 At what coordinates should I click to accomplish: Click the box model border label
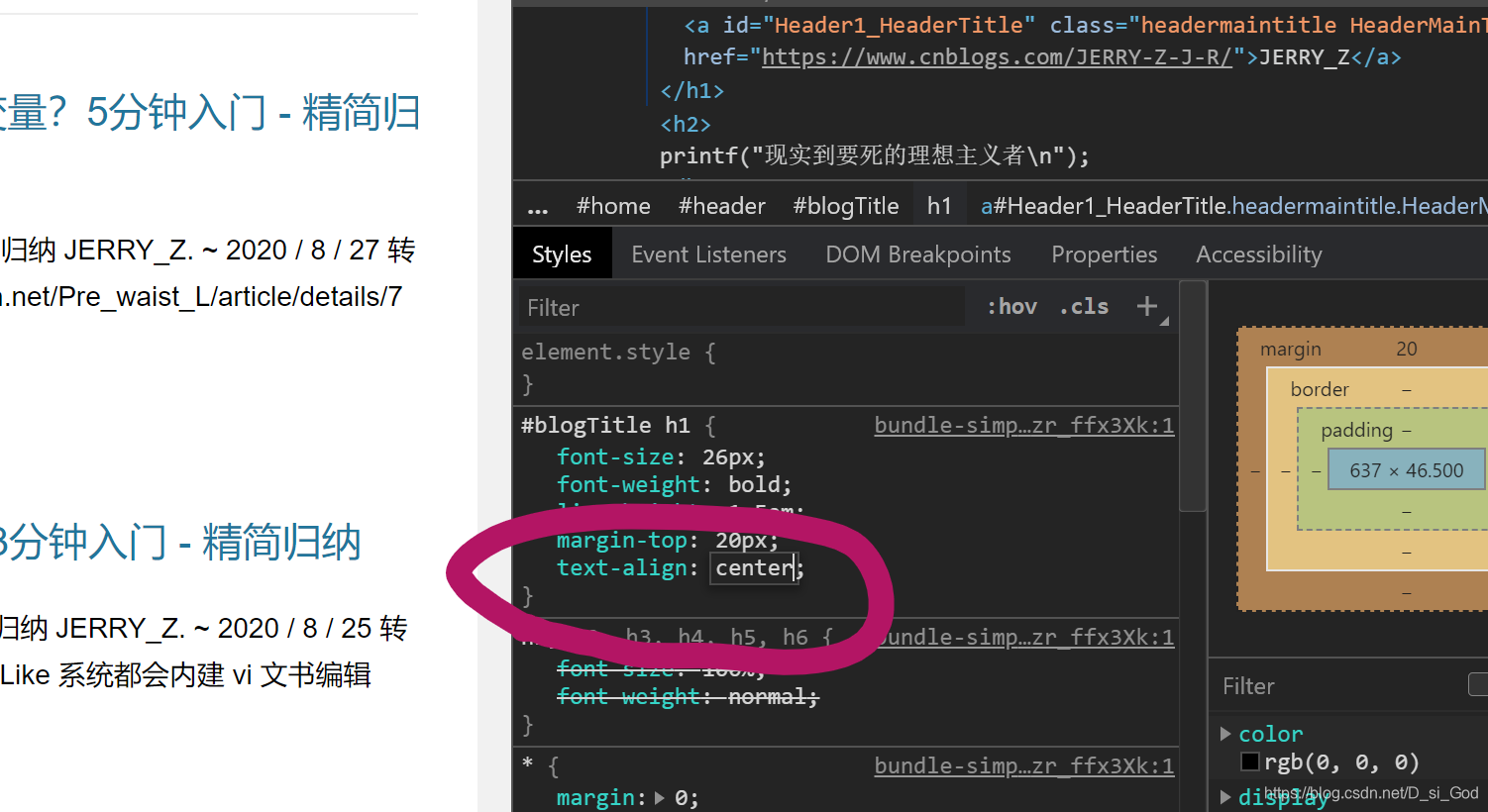point(1320,389)
